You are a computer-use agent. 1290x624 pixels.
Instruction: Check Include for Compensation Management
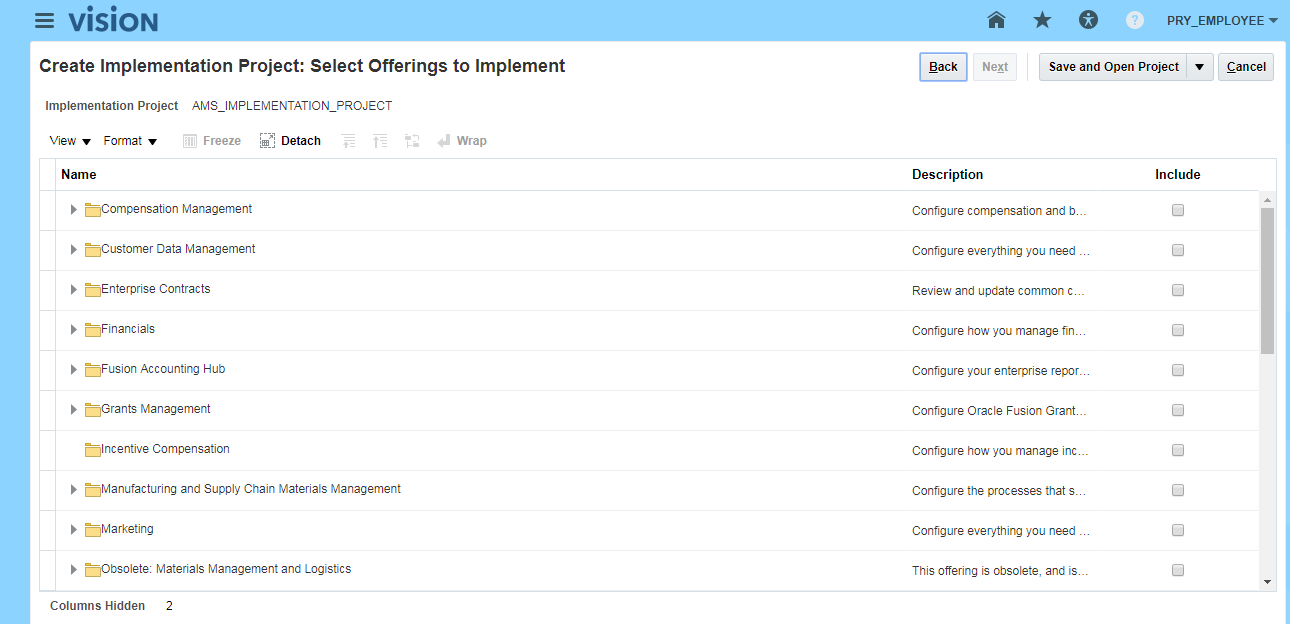point(1178,210)
